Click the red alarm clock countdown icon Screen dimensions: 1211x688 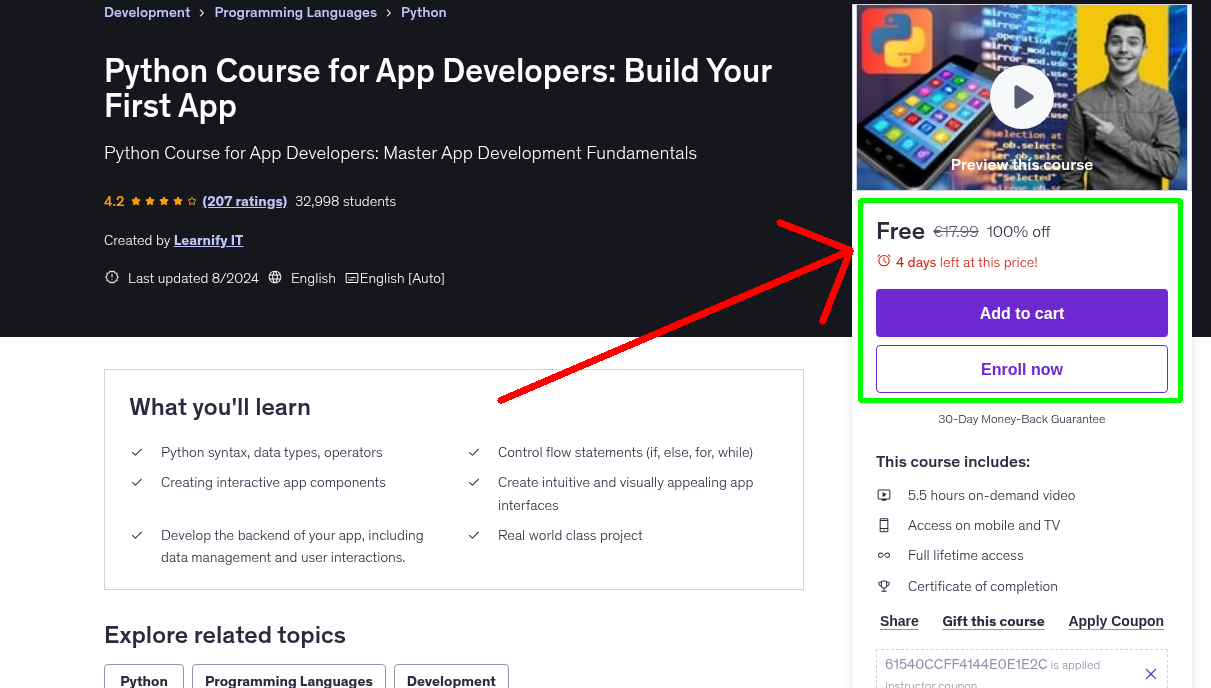pos(883,261)
